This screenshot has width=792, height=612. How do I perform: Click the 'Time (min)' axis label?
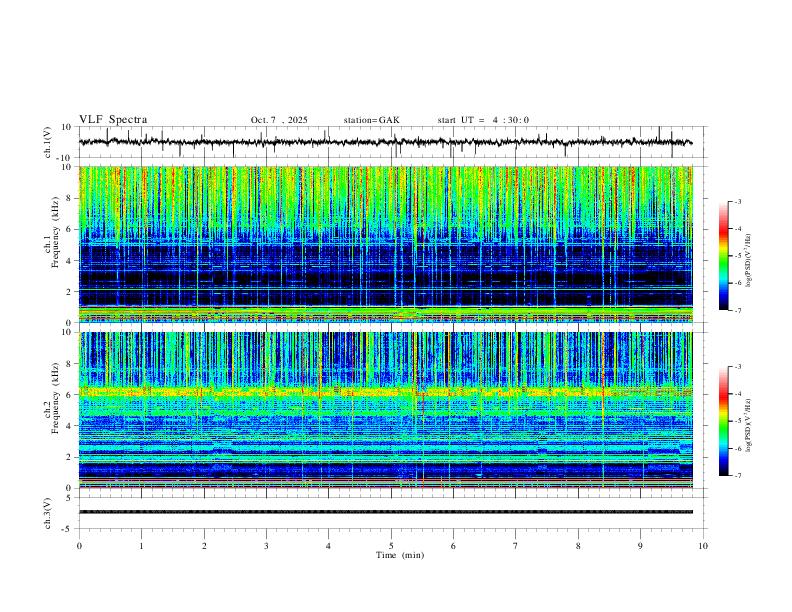point(400,555)
